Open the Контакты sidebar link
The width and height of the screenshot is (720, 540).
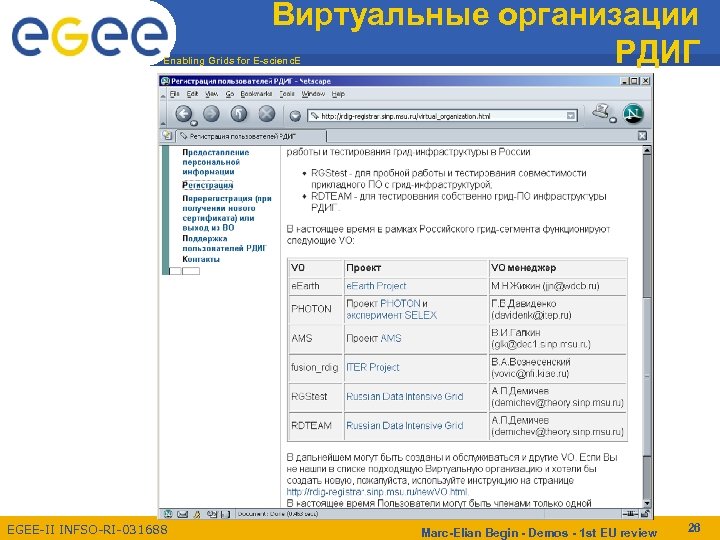[x=201, y=259]
